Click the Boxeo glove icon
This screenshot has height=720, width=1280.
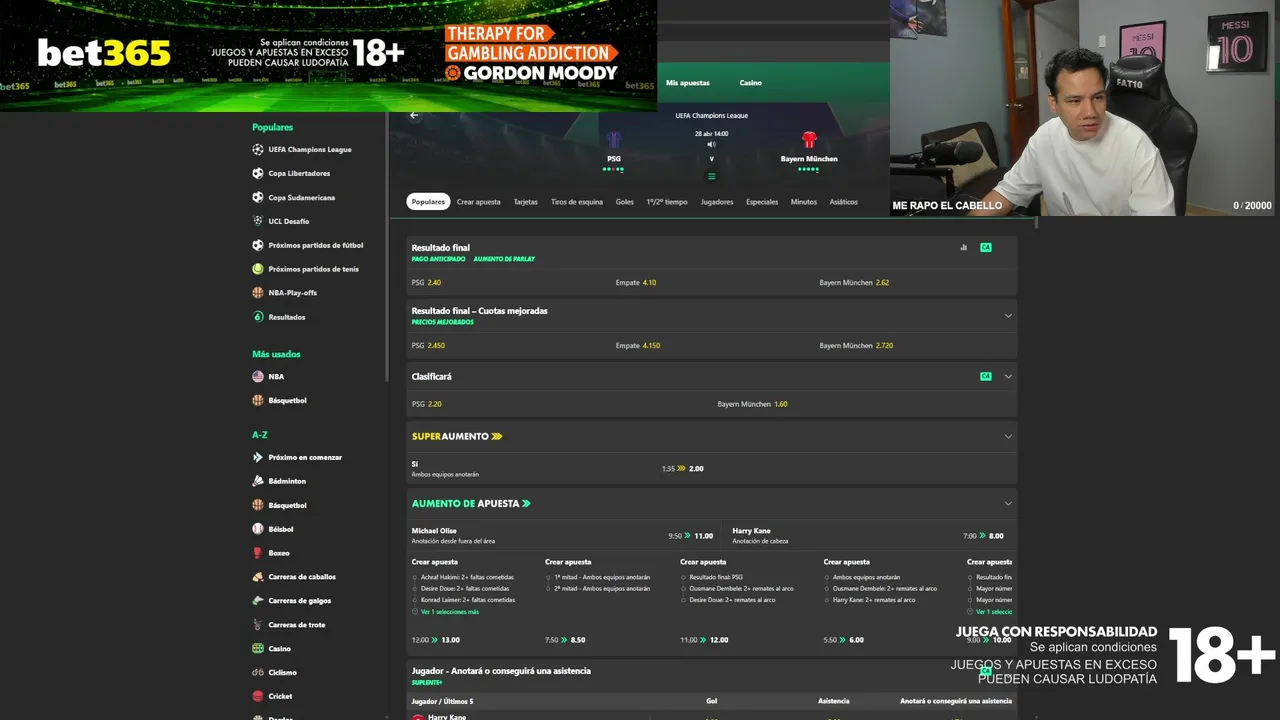click(258, 553)
